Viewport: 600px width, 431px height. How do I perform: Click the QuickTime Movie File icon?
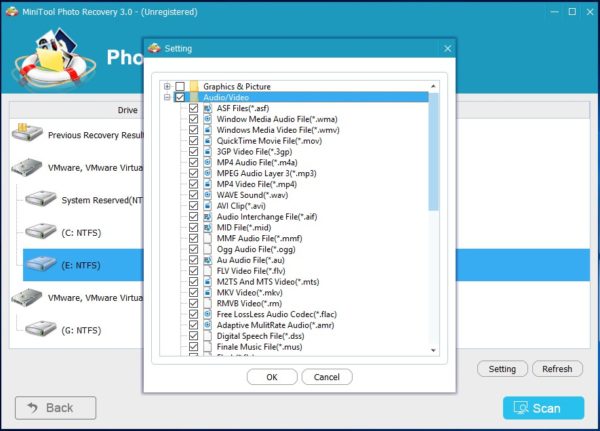(x=207, y=141)
